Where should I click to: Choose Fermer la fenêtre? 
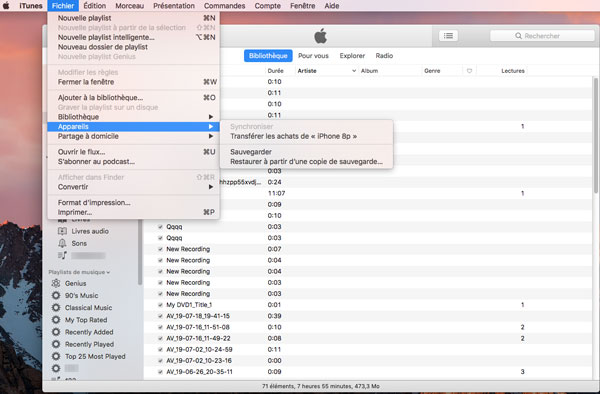click(x=133, y=82)
